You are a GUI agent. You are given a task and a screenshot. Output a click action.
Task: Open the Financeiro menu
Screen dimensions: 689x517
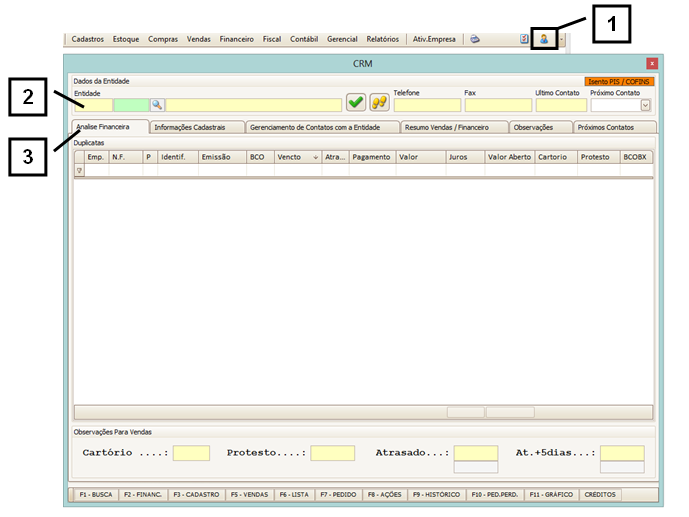(x=237, y=39)
